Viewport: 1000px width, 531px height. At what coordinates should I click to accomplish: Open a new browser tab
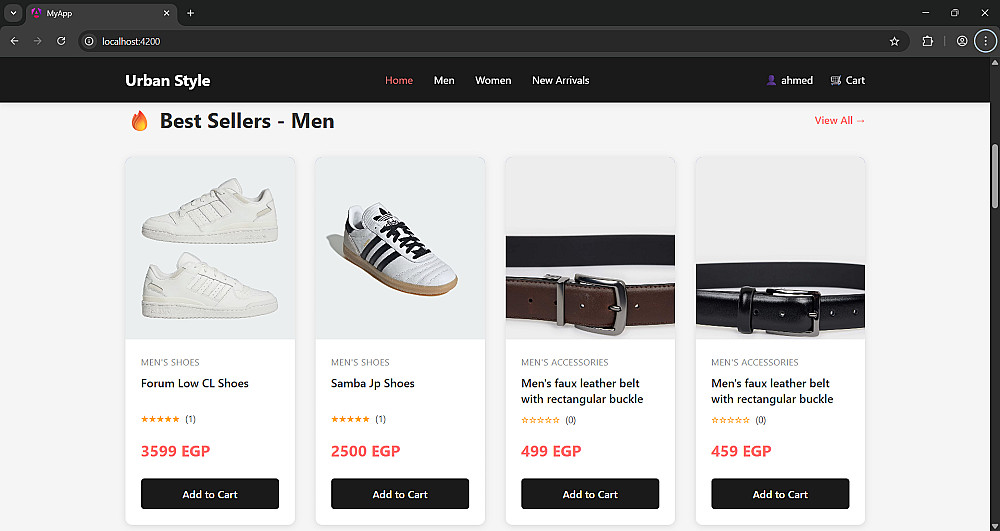(x=190, y=13)
